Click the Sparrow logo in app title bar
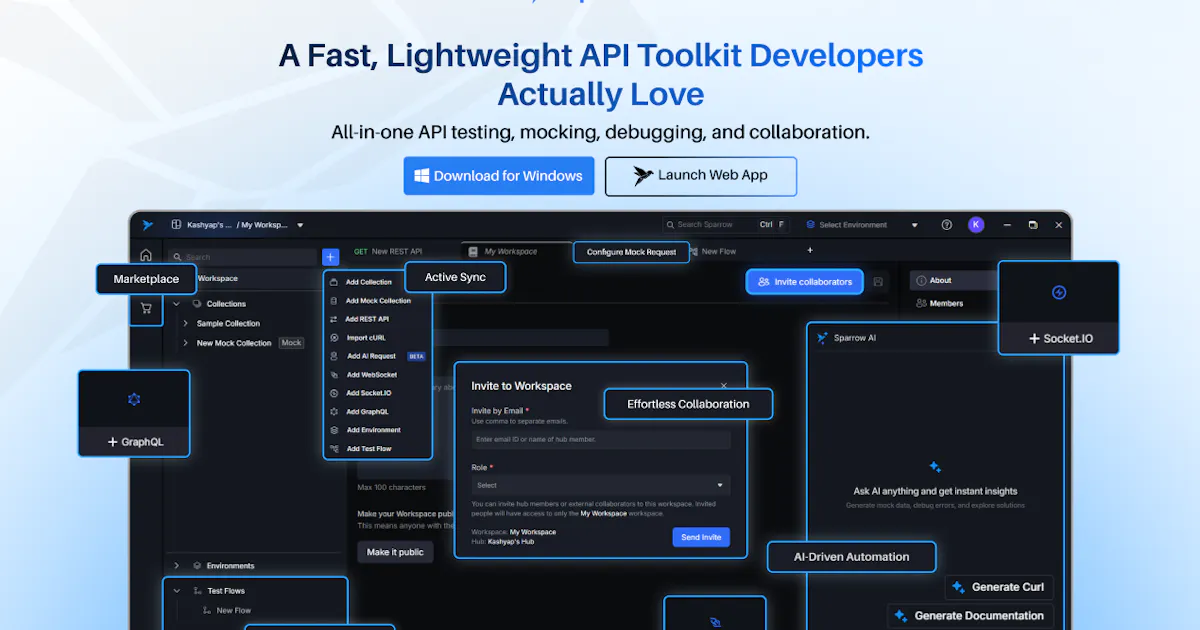Viewport: 1200px width, 630px height. click(x=147, y=225)
